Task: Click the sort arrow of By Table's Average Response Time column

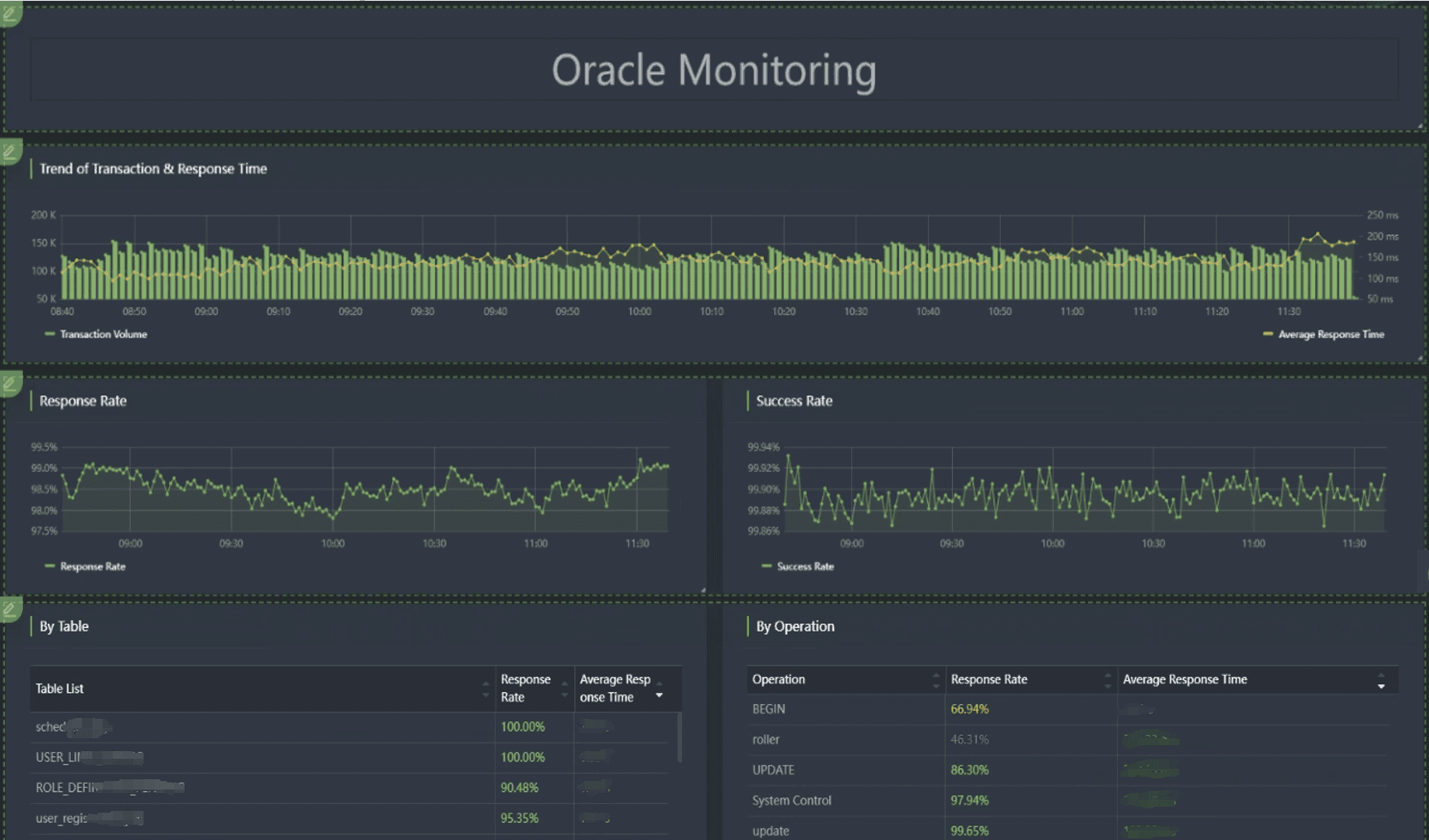Action: coord(659,690)
